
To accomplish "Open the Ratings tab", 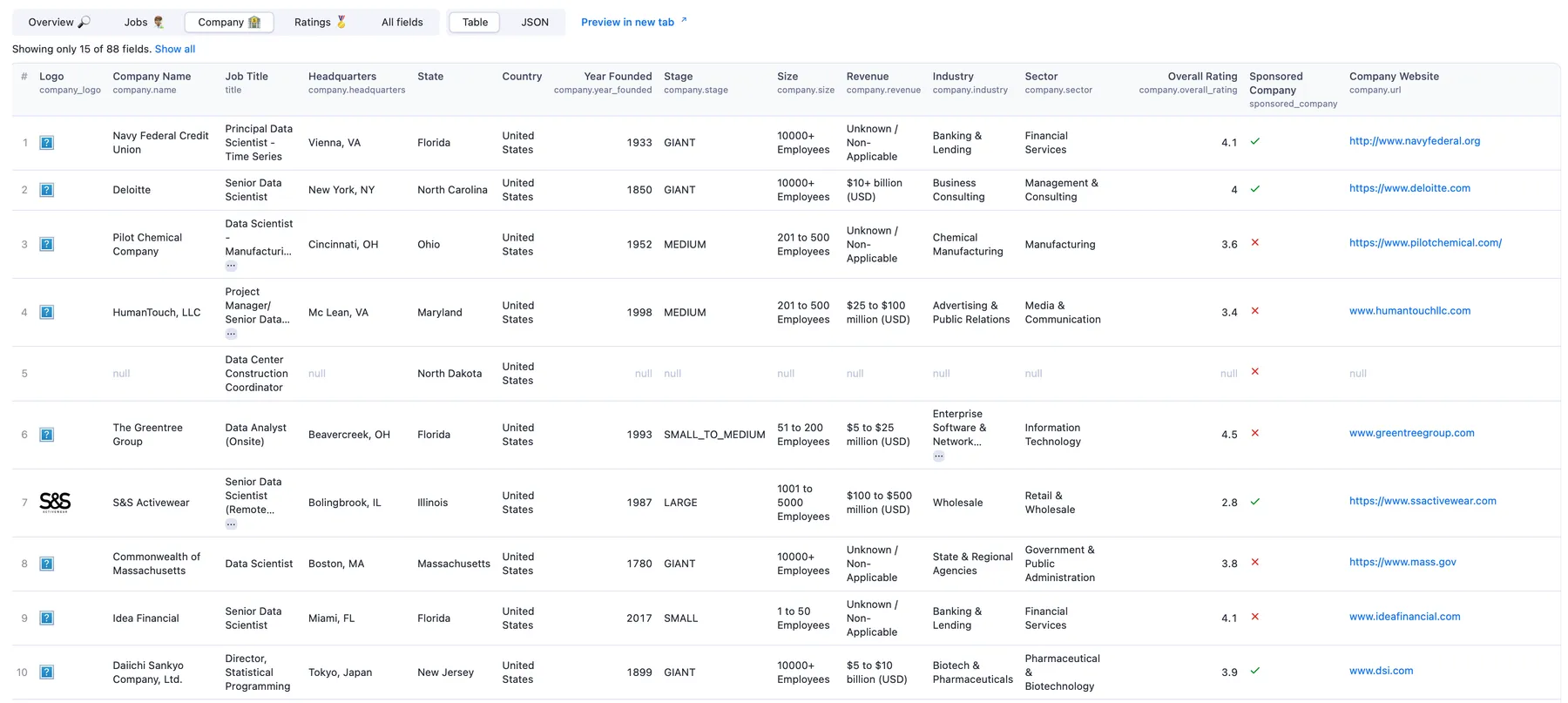I will click(x=320, y=22).
